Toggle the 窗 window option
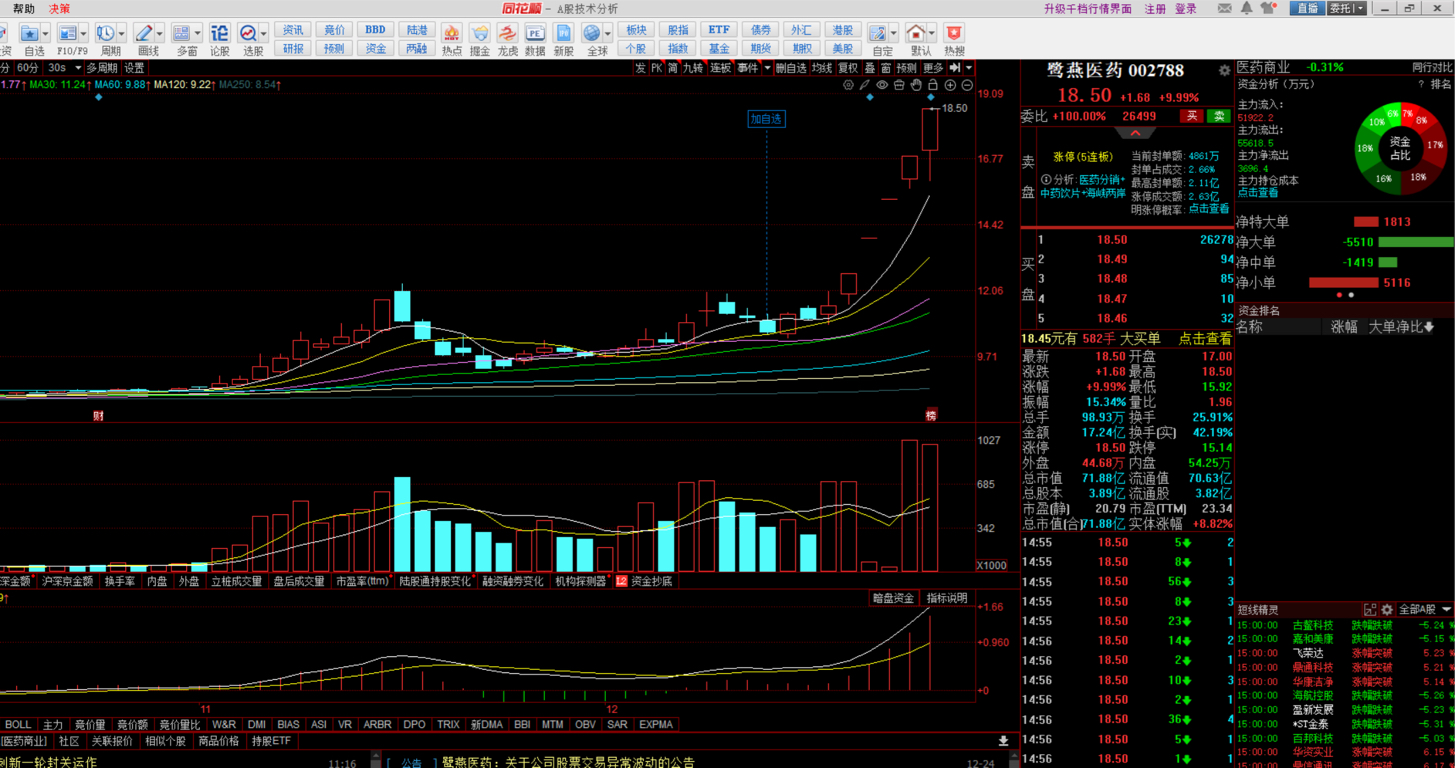 (886, 68)
